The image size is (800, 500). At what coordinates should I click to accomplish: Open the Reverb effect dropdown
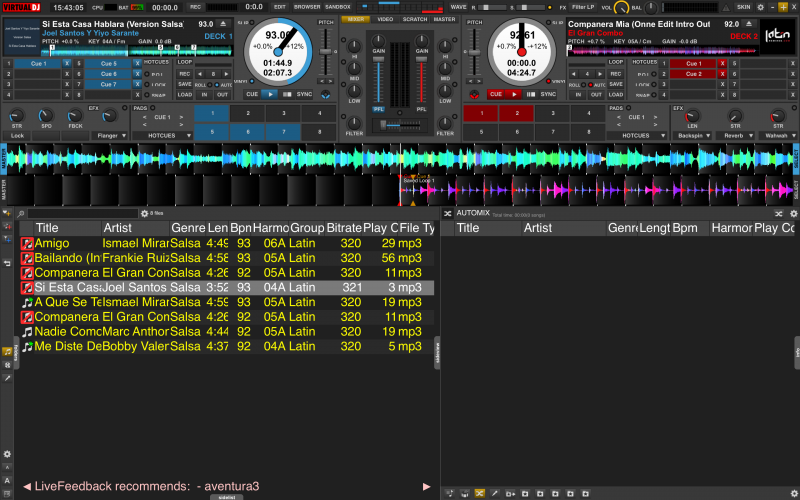pyautogui.click(x=735, y=136)
